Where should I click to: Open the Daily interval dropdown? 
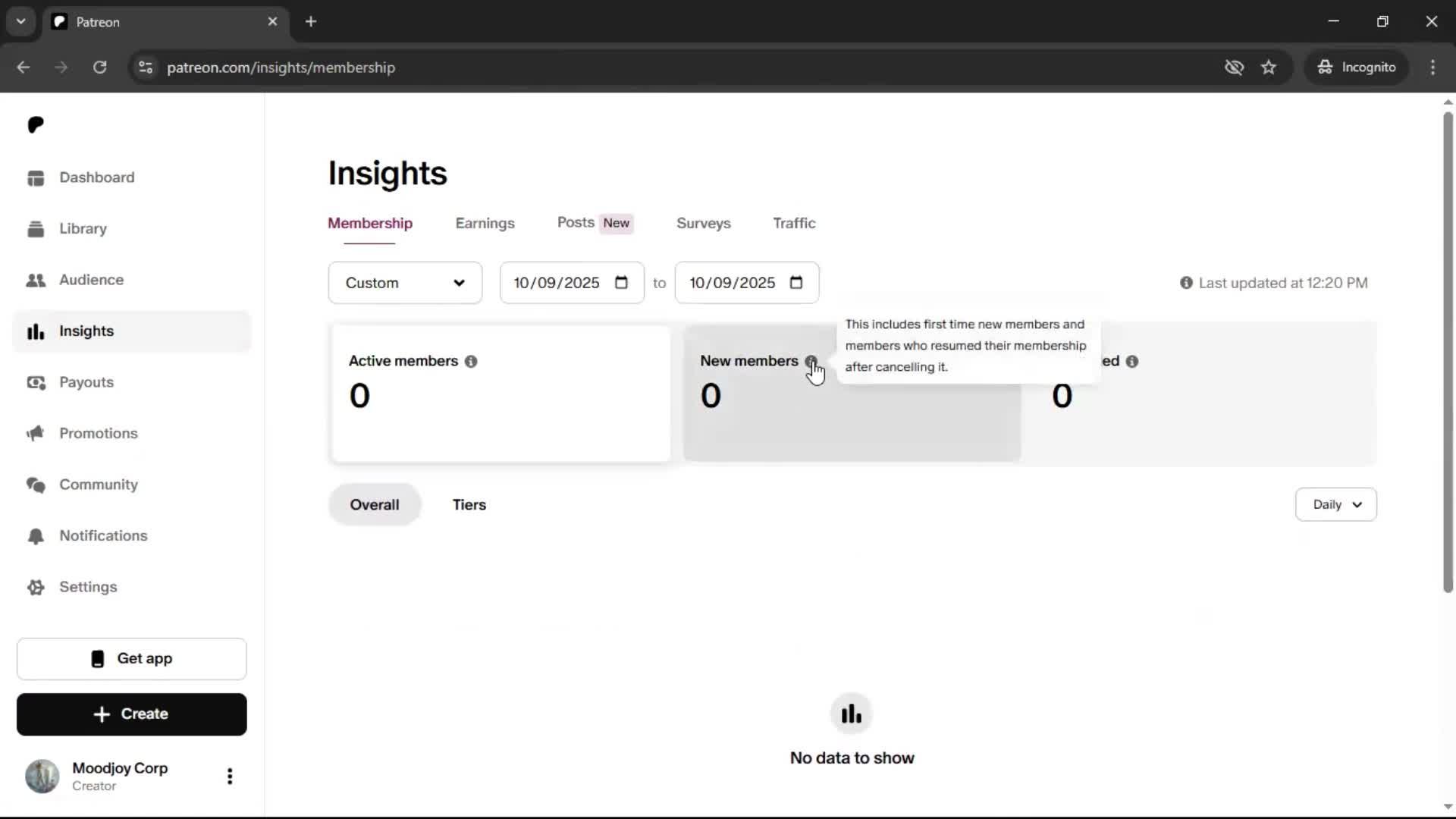(1335, 505)
